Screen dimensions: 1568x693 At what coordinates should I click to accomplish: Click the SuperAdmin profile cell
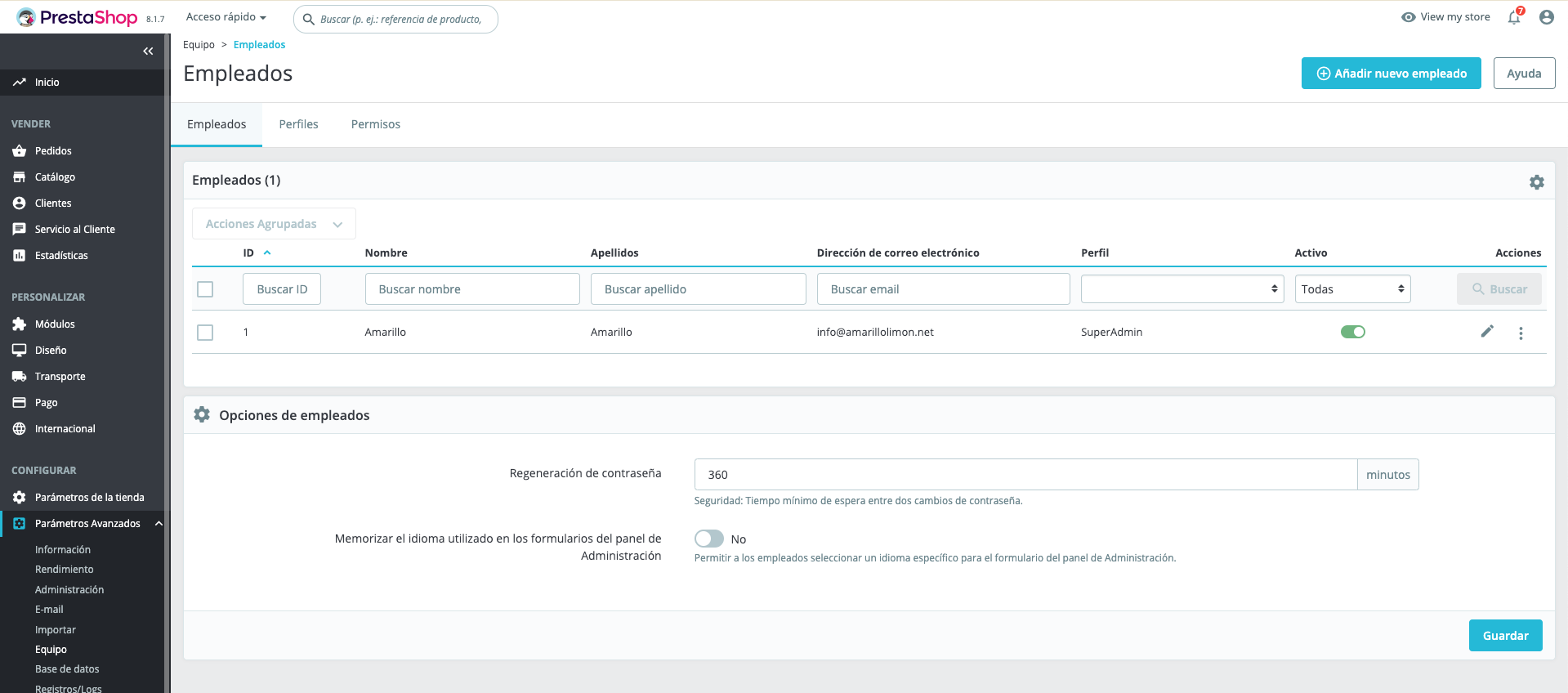1111,332
